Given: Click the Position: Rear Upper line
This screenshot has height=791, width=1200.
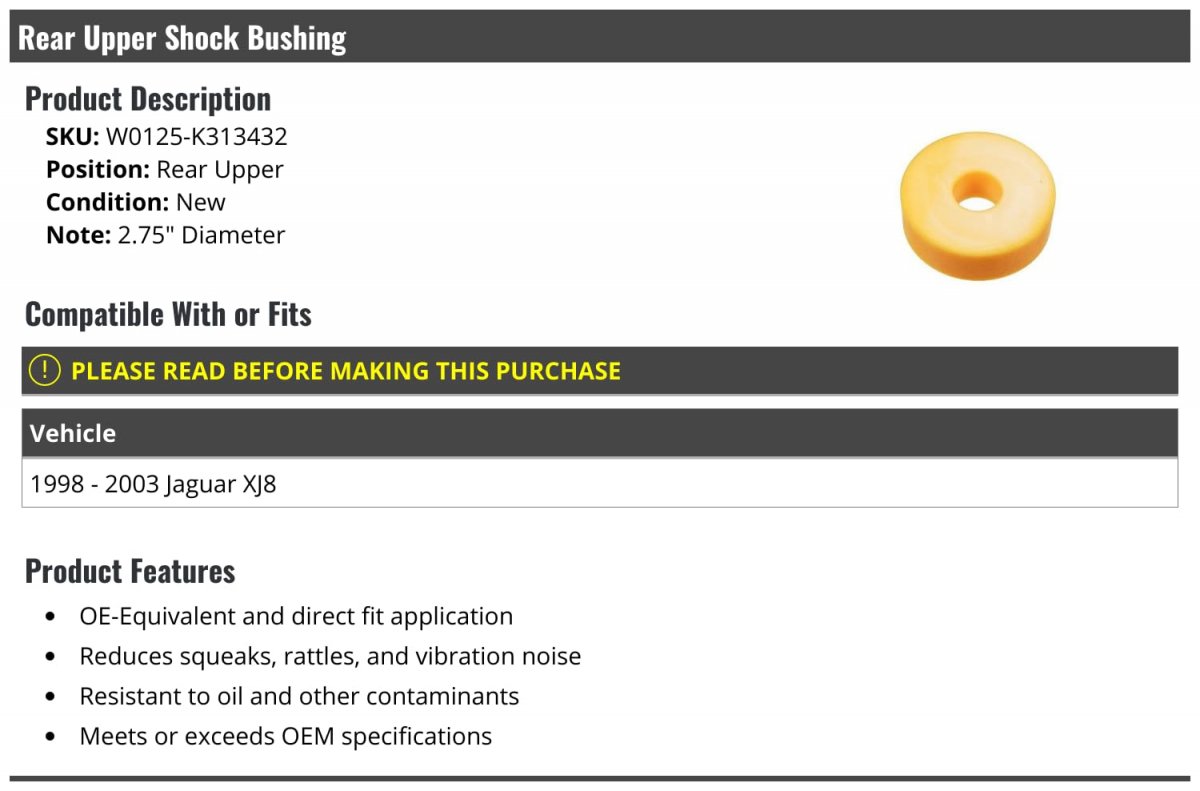Looking at the screenshot, I should pyautogui.click(x=165, y=170).
